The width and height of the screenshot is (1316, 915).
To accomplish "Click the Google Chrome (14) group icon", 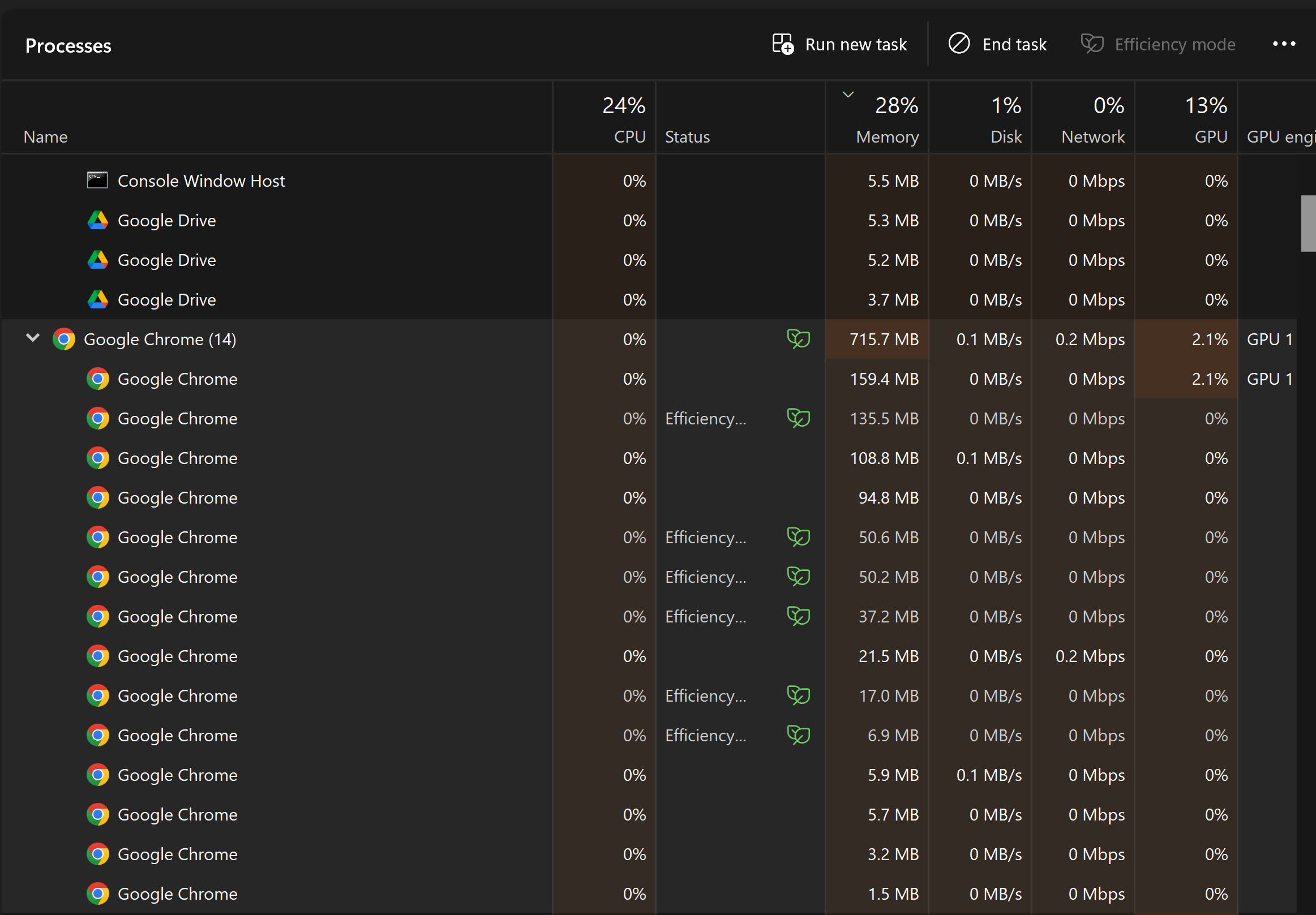I will pyautogui.click(x=63, y=339).
